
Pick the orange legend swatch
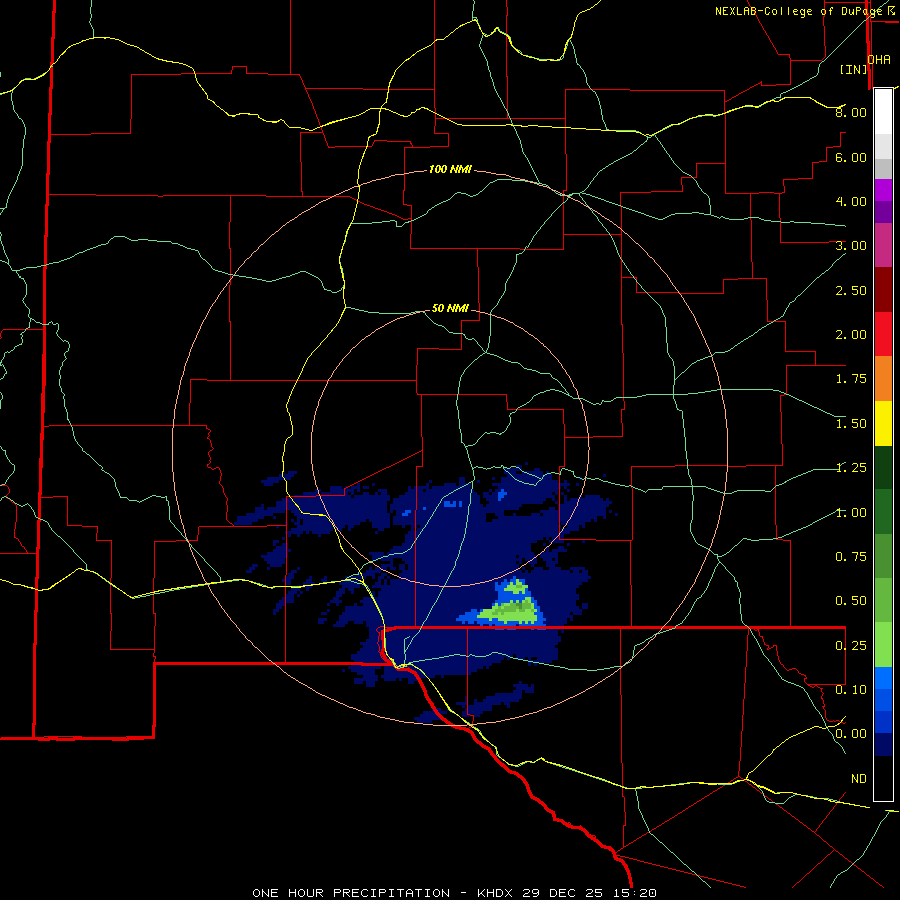[883, 379]
